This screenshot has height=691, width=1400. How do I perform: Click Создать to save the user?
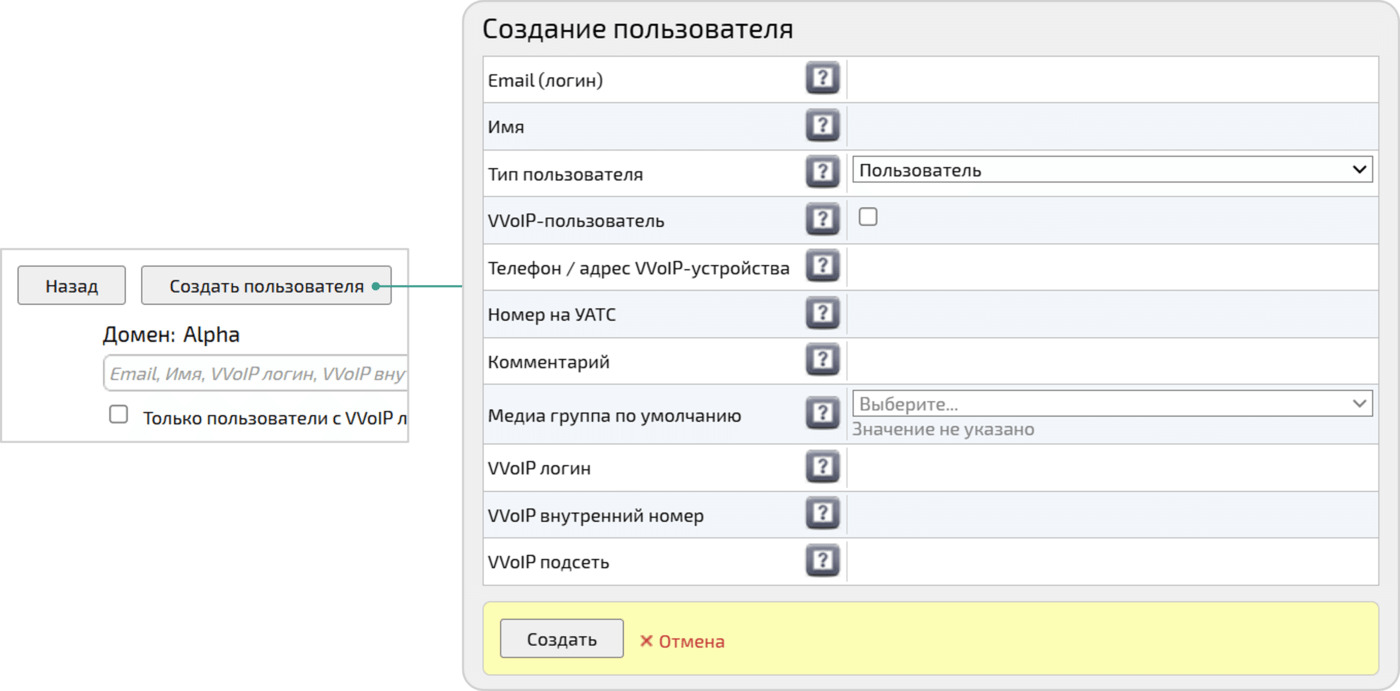tap(561, 640)
